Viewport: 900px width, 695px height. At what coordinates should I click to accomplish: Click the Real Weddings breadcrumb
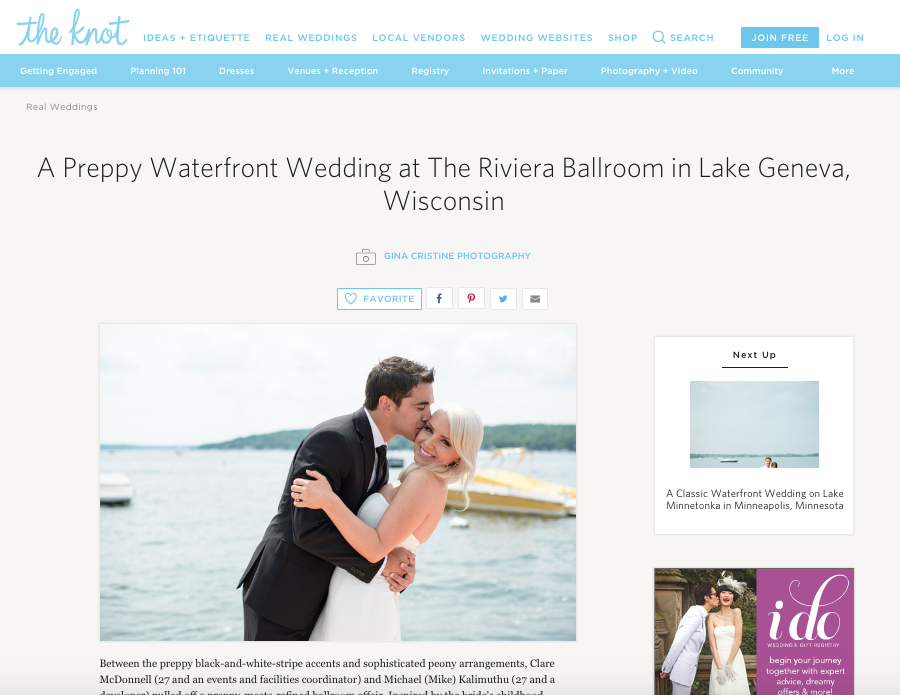point(62,107)
